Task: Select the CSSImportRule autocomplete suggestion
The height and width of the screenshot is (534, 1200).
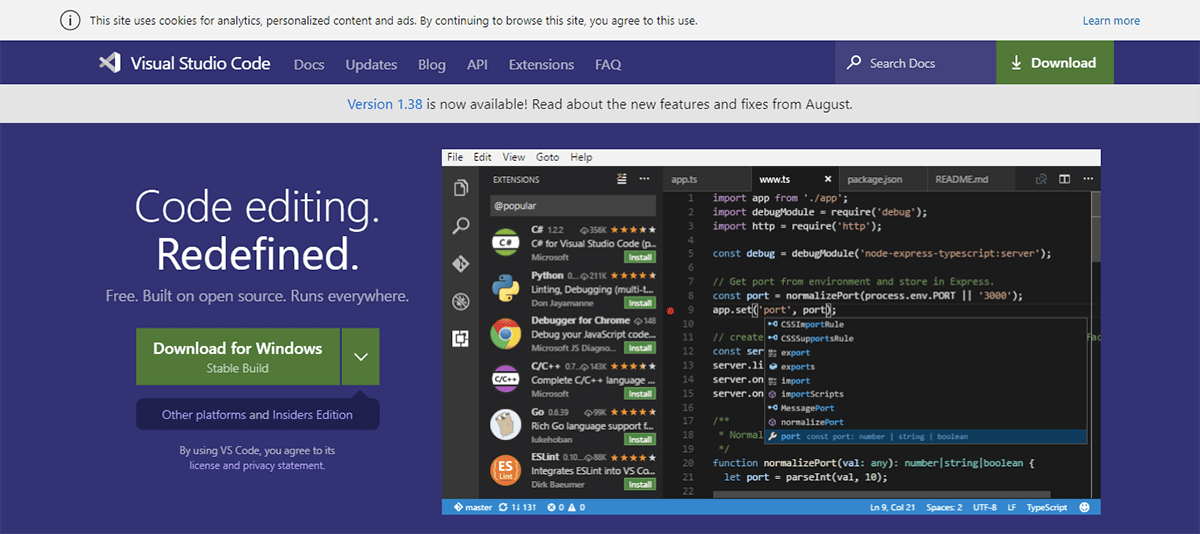Action: 925,325
